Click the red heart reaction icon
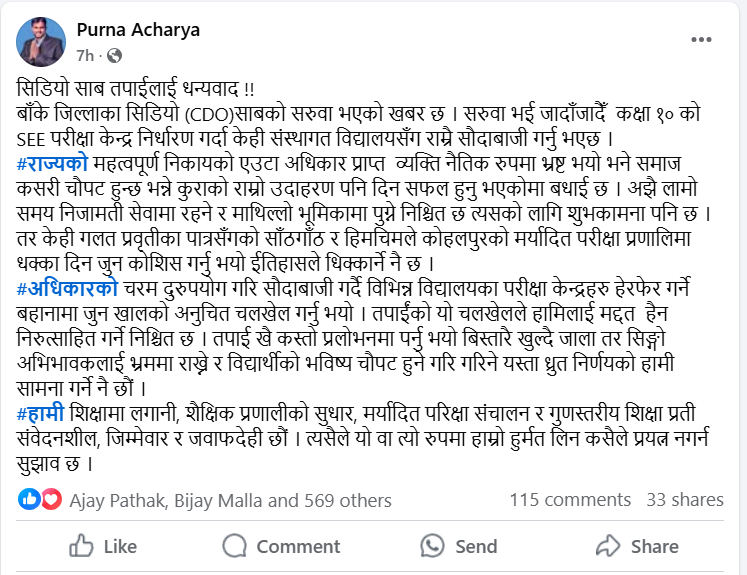747x575 pixels. pos(50,499)
